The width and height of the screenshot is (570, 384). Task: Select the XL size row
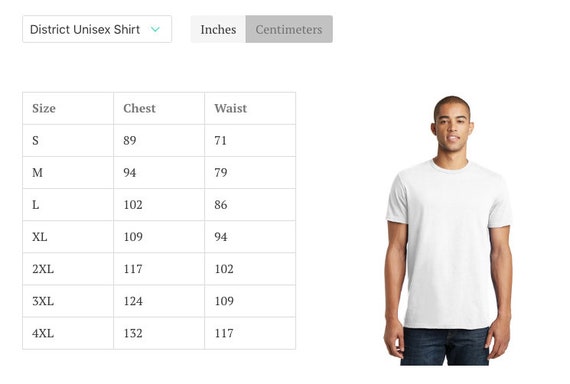159,237
